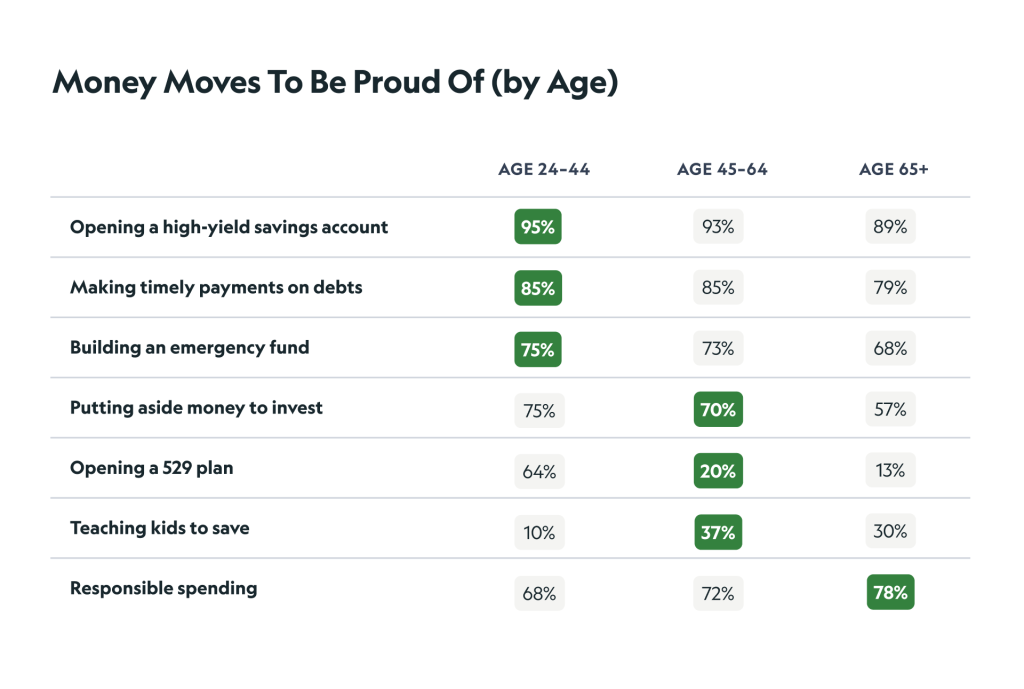Select the 64% value for 529 plan

[x=539, y=471]
